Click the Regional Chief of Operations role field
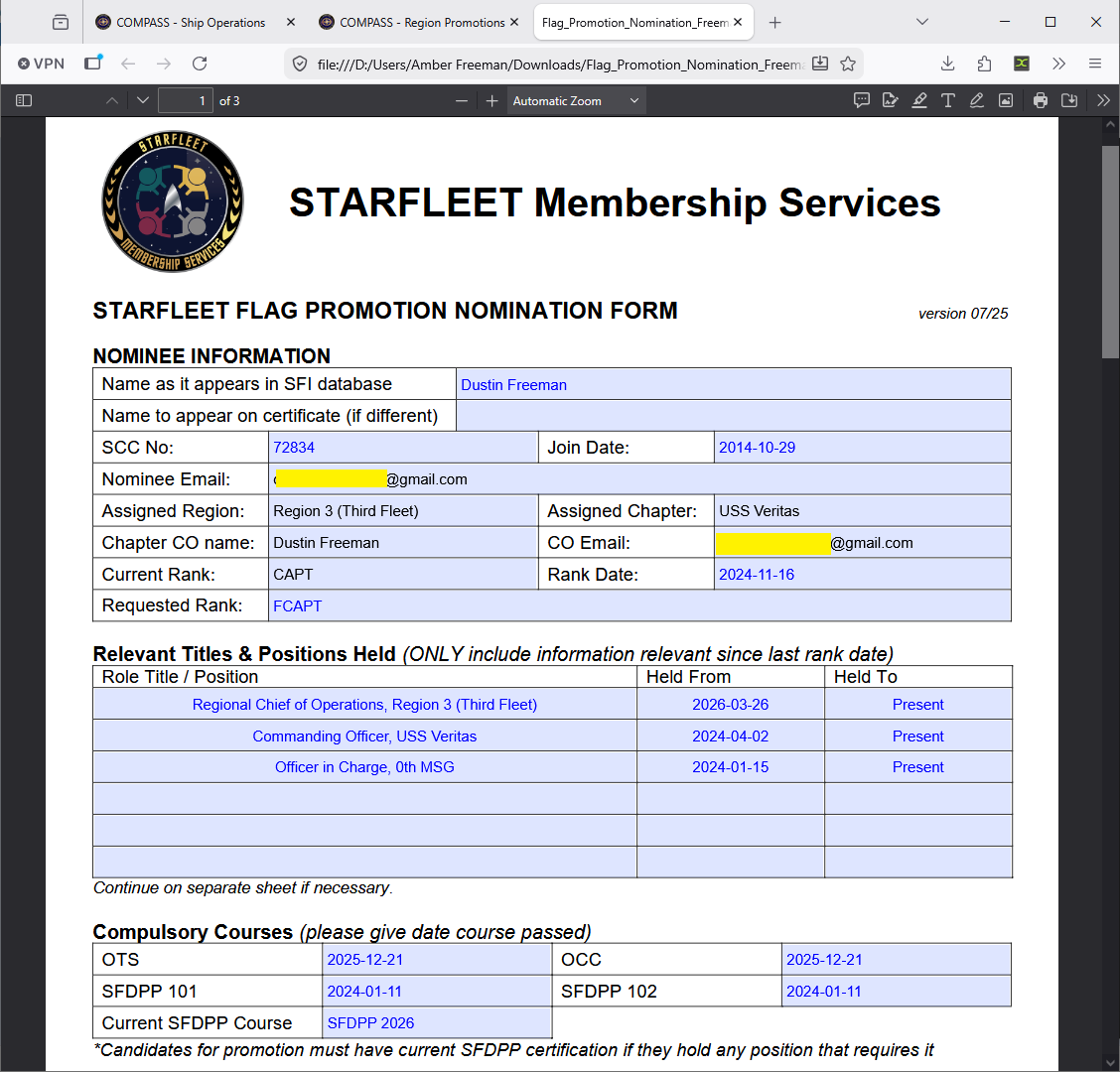The image size is (1120, 1072). tap(364, 704)
